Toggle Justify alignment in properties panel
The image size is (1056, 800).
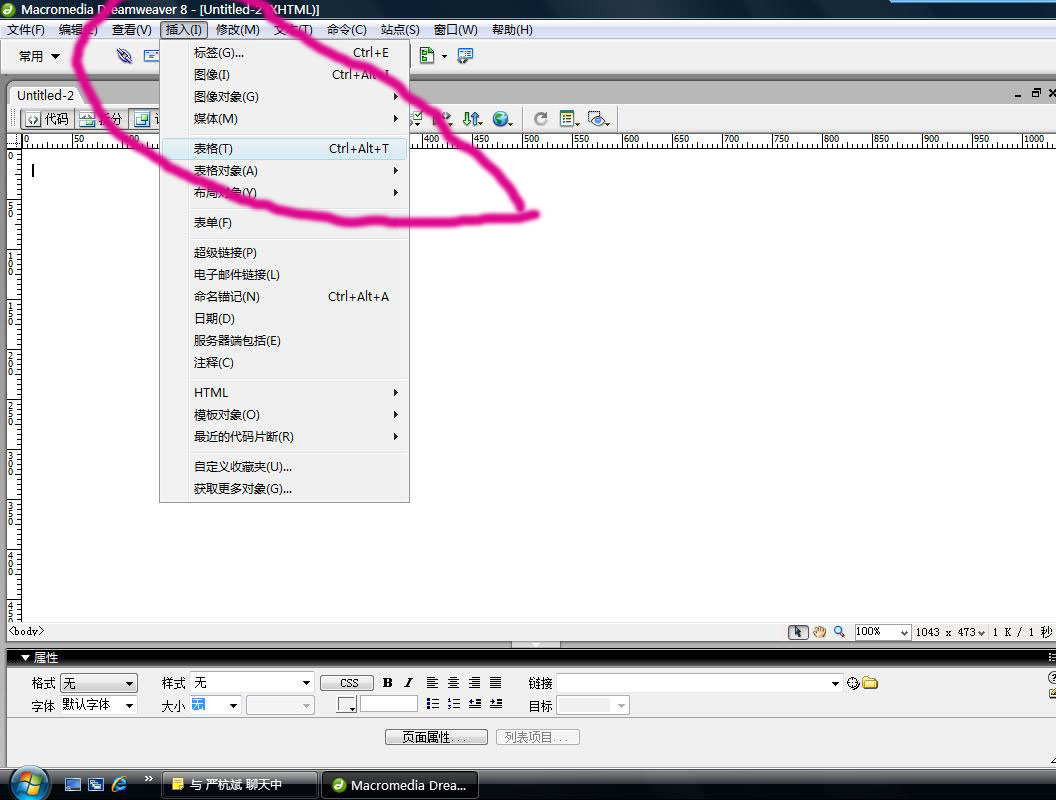coord(496,683)
